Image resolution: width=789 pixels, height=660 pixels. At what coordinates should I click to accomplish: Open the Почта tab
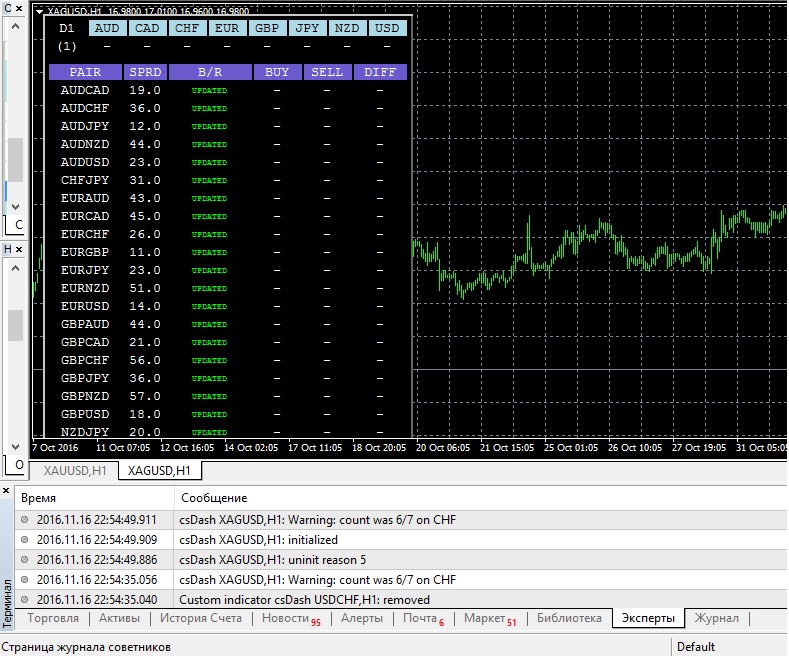423,619
